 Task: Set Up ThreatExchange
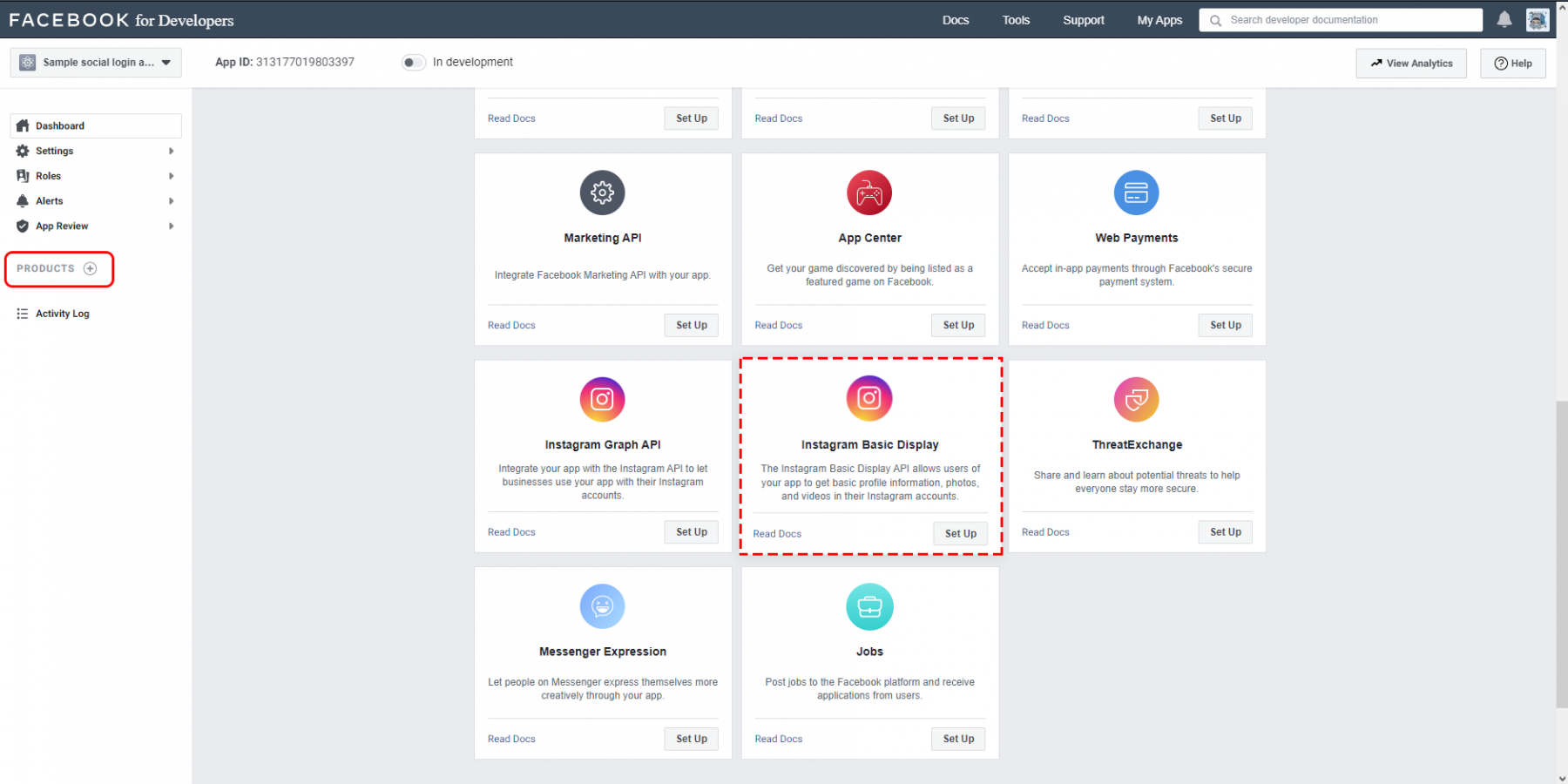tap(1226, 532)
